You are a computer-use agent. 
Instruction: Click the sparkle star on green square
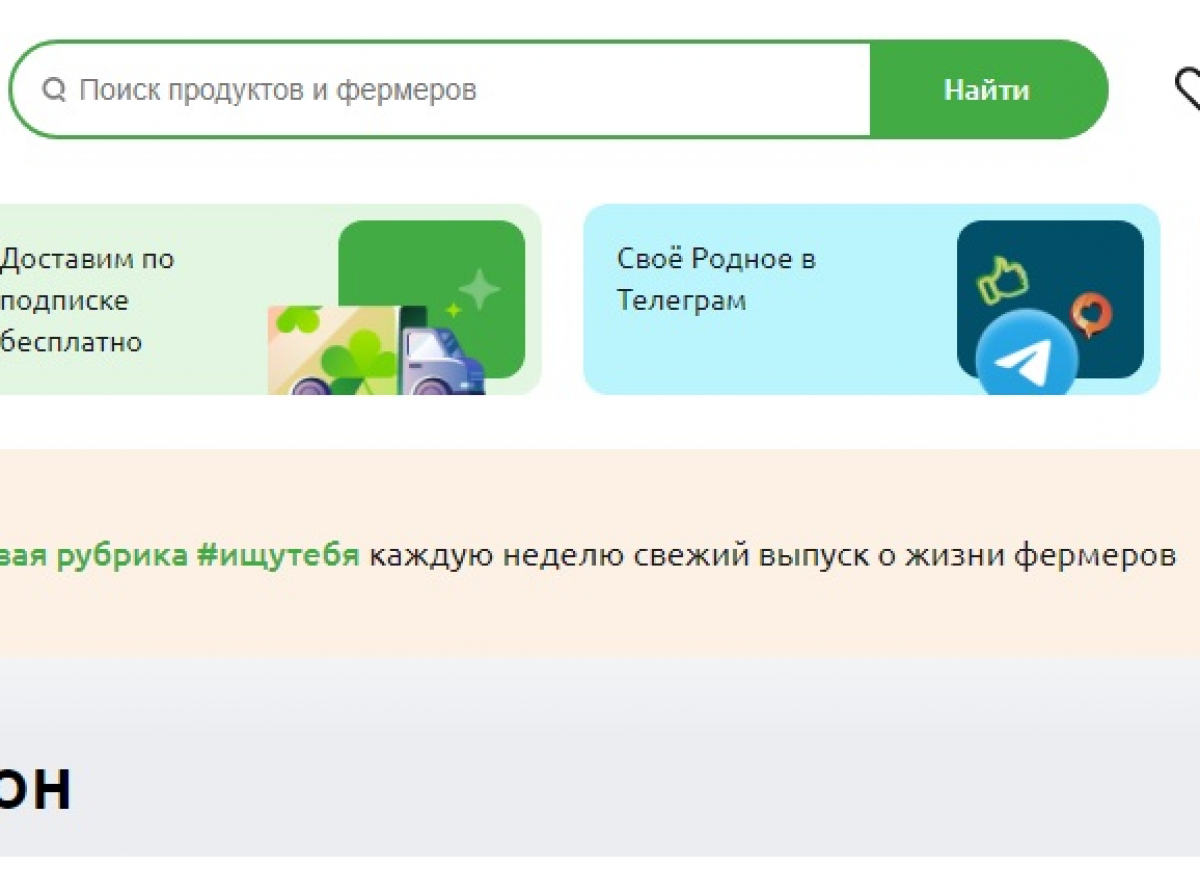tap(479, 289)
